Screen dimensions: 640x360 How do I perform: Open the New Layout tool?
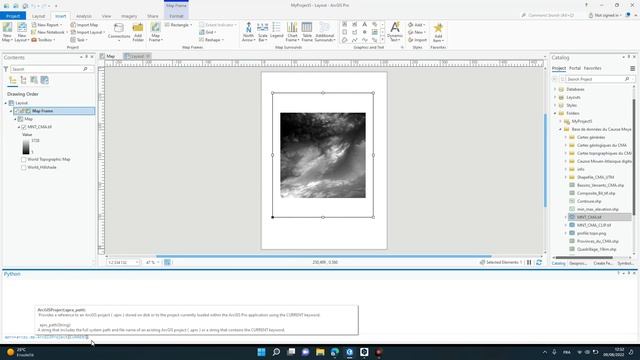coord(22,32)
